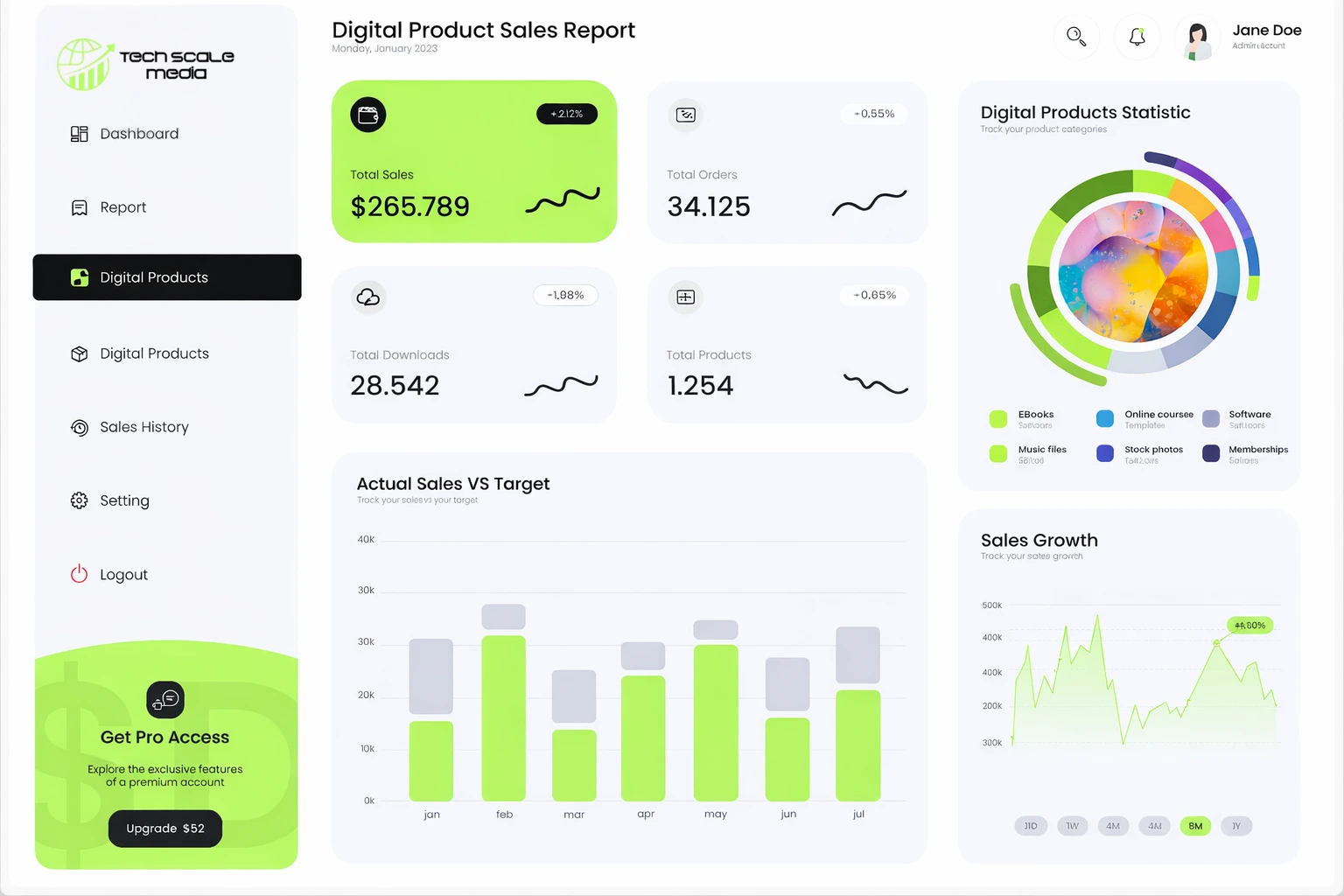Click the EBooks legend color swatch
This screenshot has width=1344, height=896.
coord(998,418)
